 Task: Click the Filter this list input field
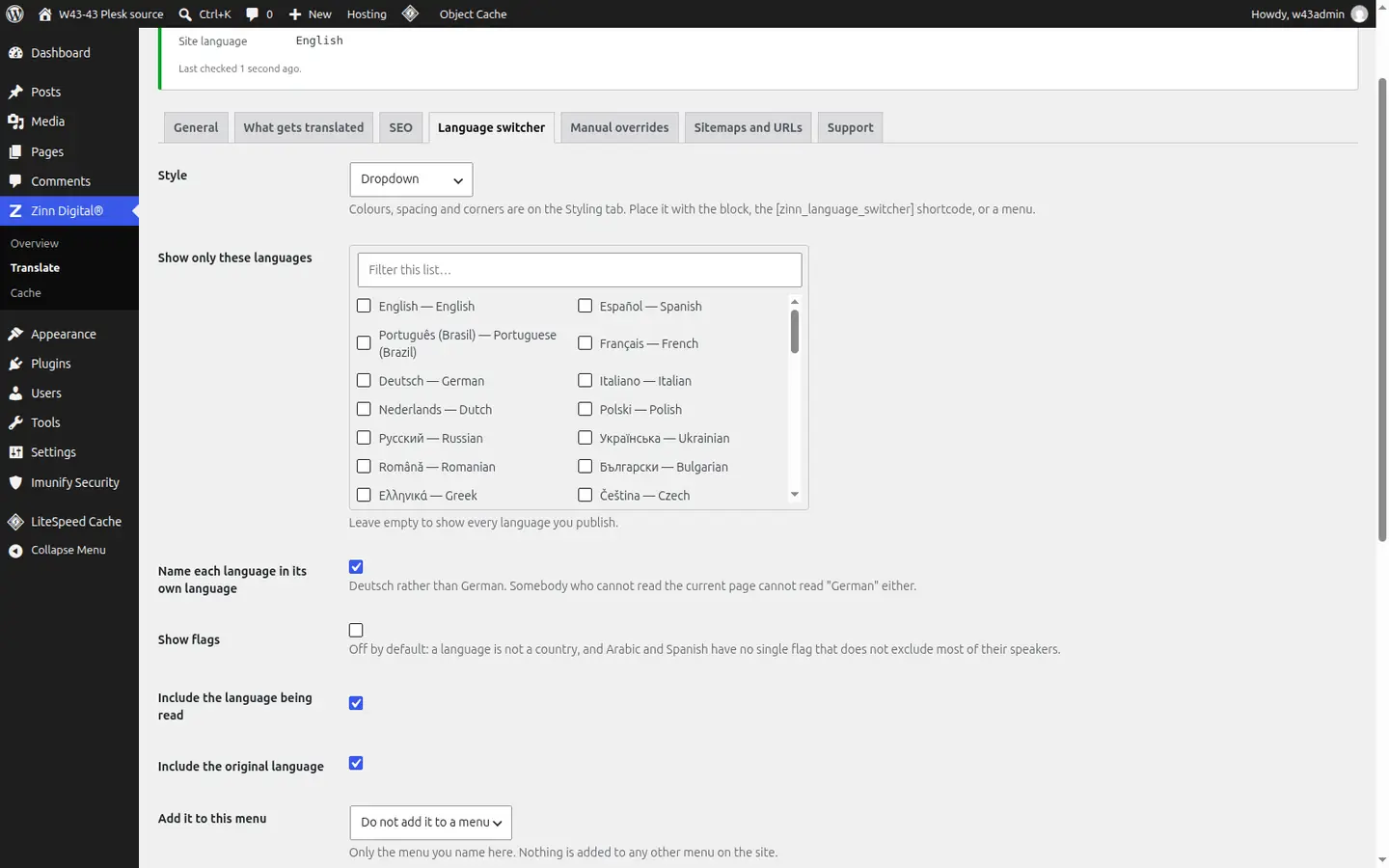coord(579,270)
